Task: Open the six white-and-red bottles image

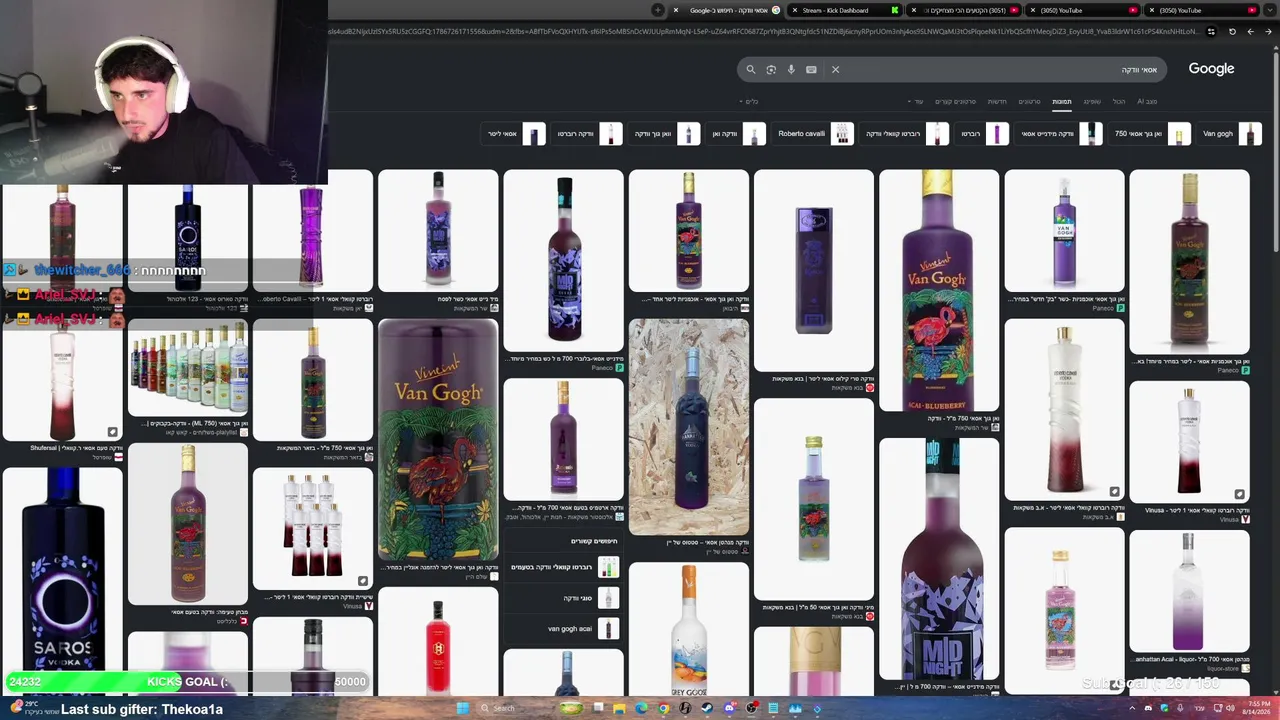Action: coord(313,528)
